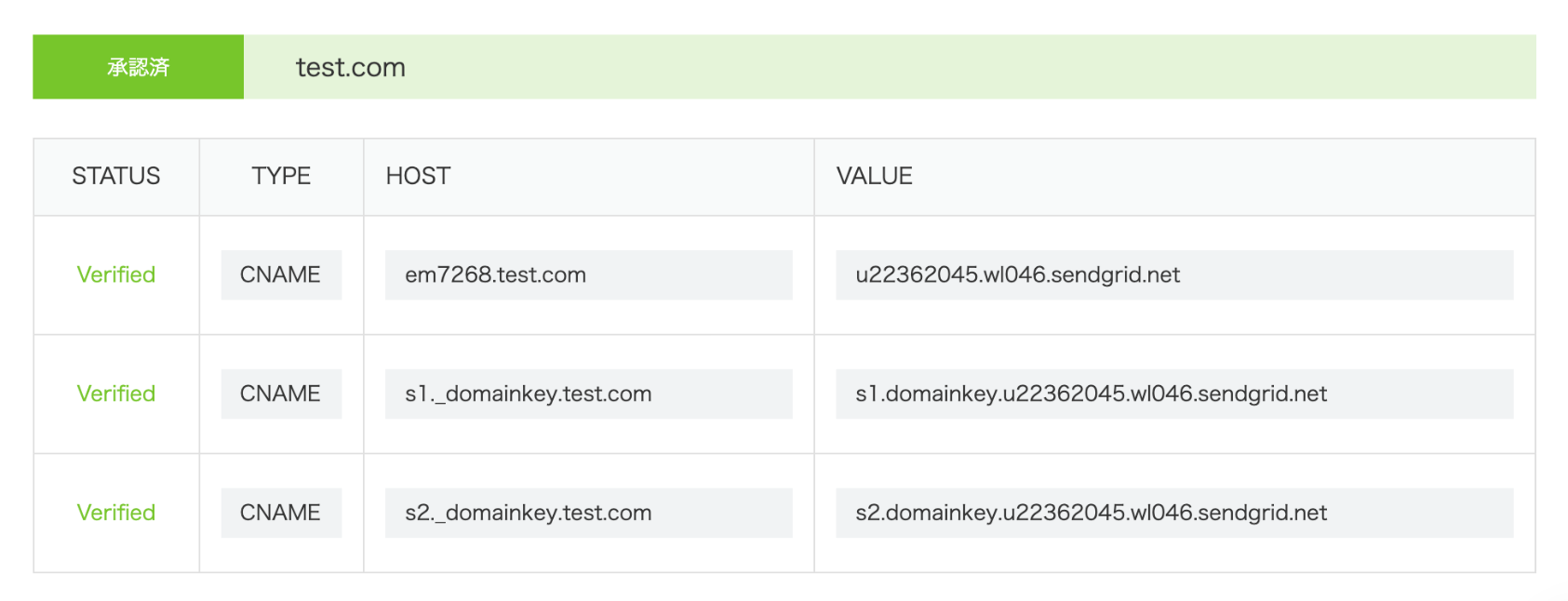Image resolution: width=1568 pixels, height=601 pixels.
Task: Click Verified status for s1._domainkey record
Action: 116,394
